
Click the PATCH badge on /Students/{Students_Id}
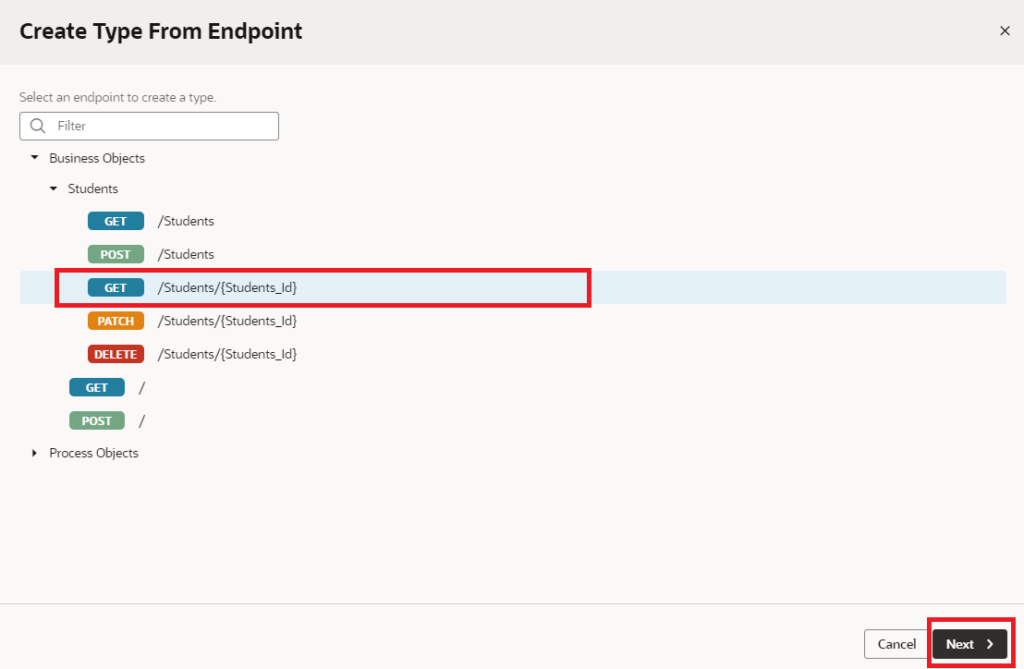point(116,320)
